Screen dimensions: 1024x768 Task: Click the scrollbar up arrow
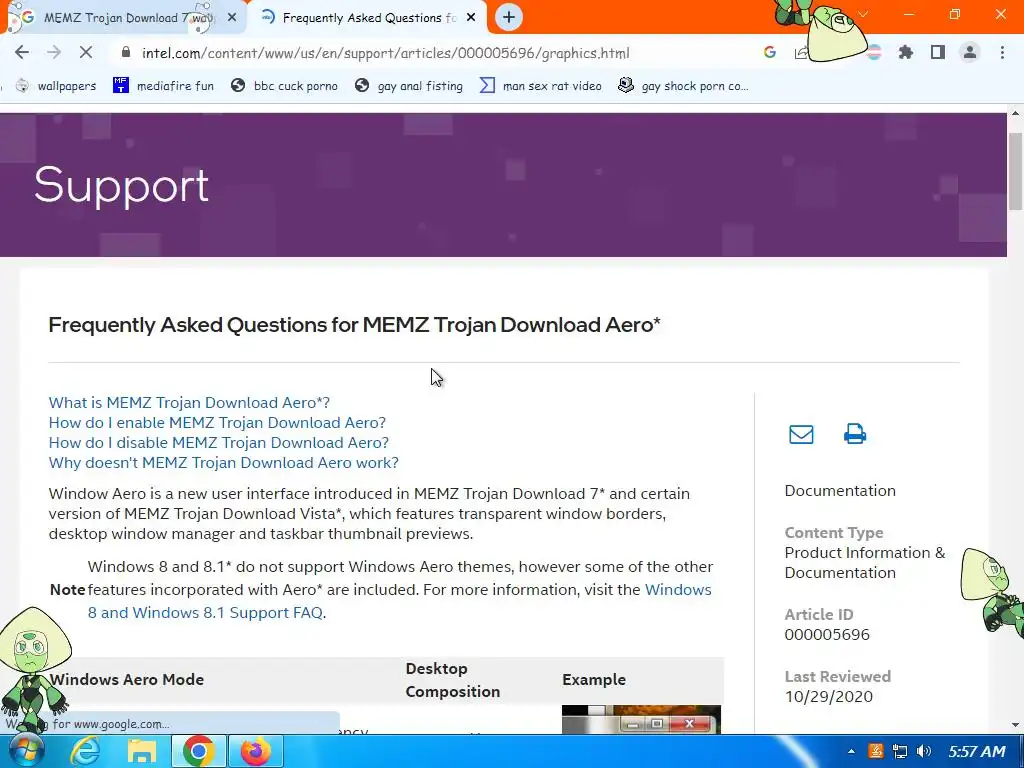(1016, 113)
